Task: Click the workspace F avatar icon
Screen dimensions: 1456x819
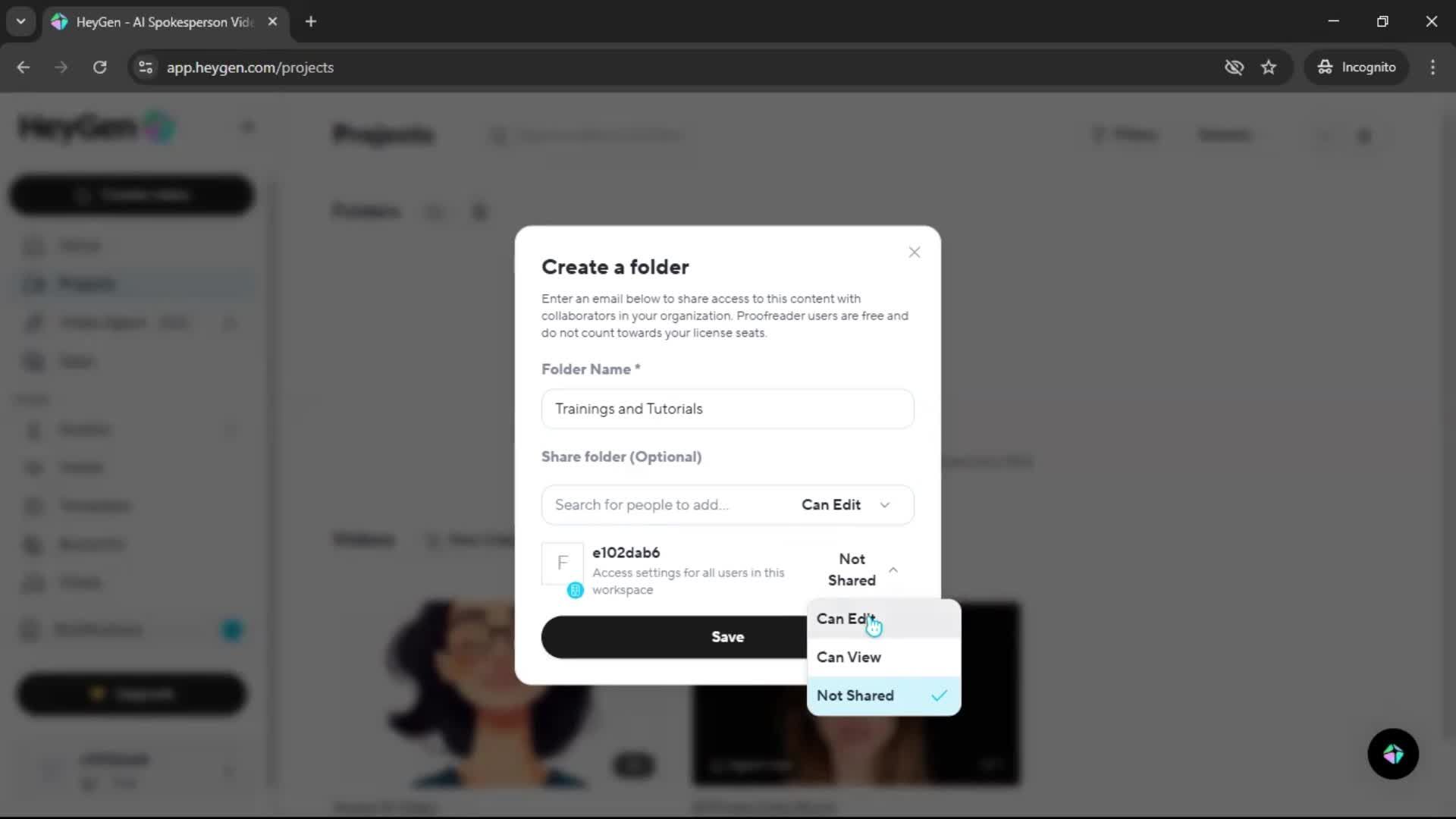Action: (x=563, y=563)
